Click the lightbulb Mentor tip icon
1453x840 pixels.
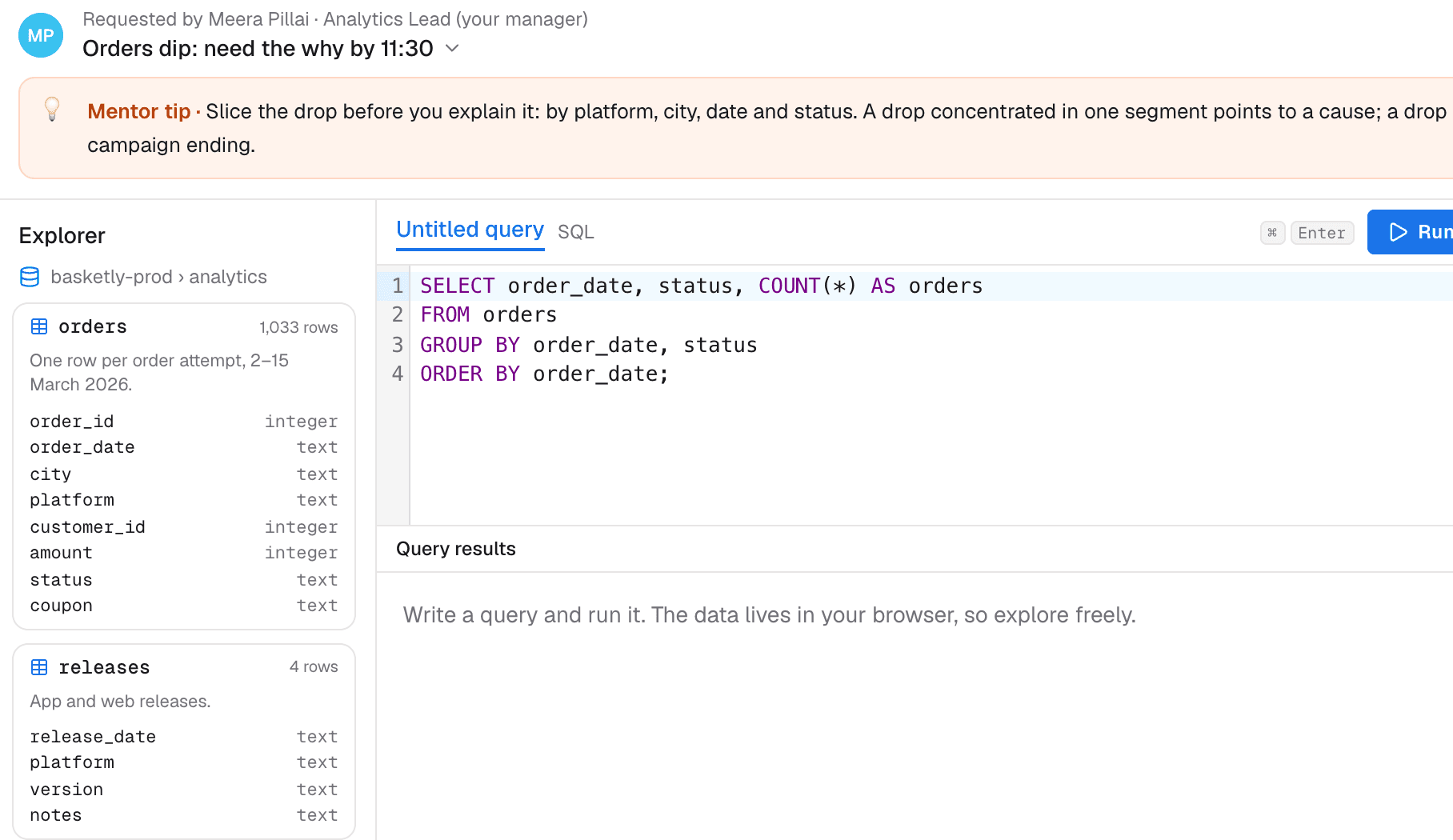point(52,109)
